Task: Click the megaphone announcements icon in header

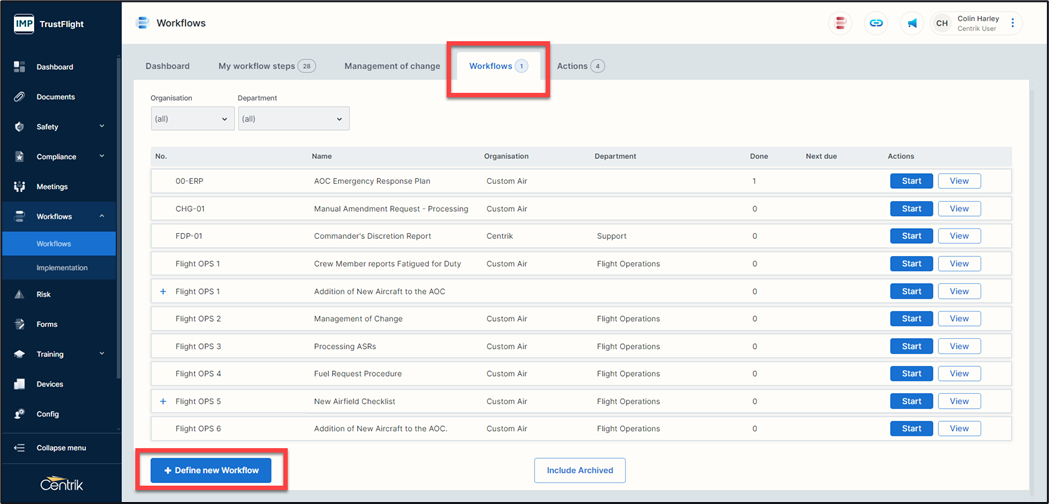Action: pyautogui.click(x=912, y=23)
